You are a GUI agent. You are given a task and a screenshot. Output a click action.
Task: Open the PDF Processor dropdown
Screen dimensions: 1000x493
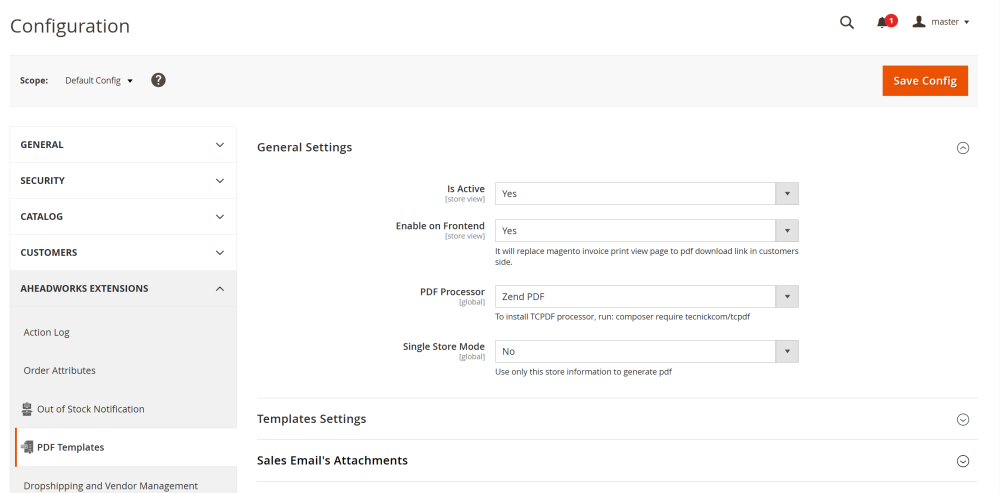647,297
